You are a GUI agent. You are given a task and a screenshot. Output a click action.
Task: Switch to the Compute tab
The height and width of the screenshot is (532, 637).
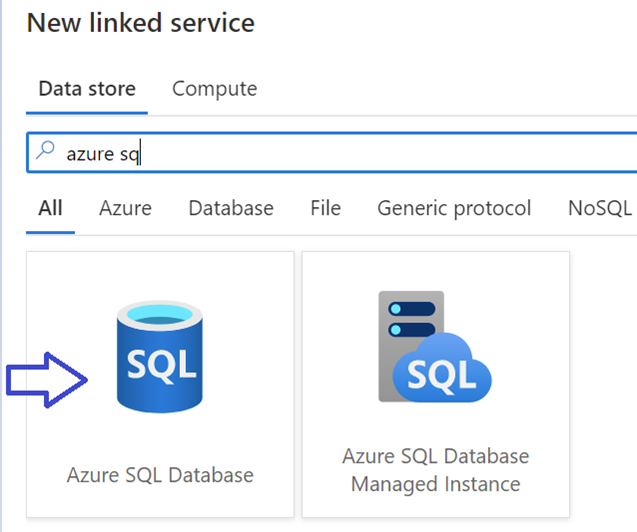[x=214, y=89]
